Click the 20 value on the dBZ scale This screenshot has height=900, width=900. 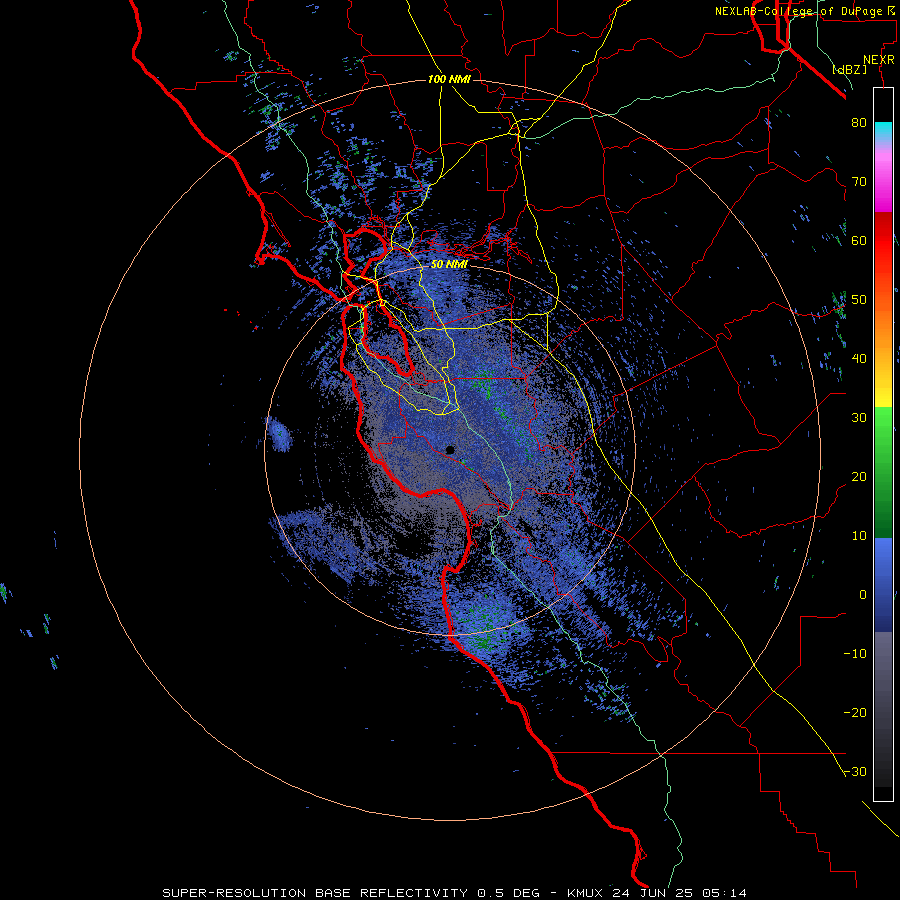[x=859, y=477]
